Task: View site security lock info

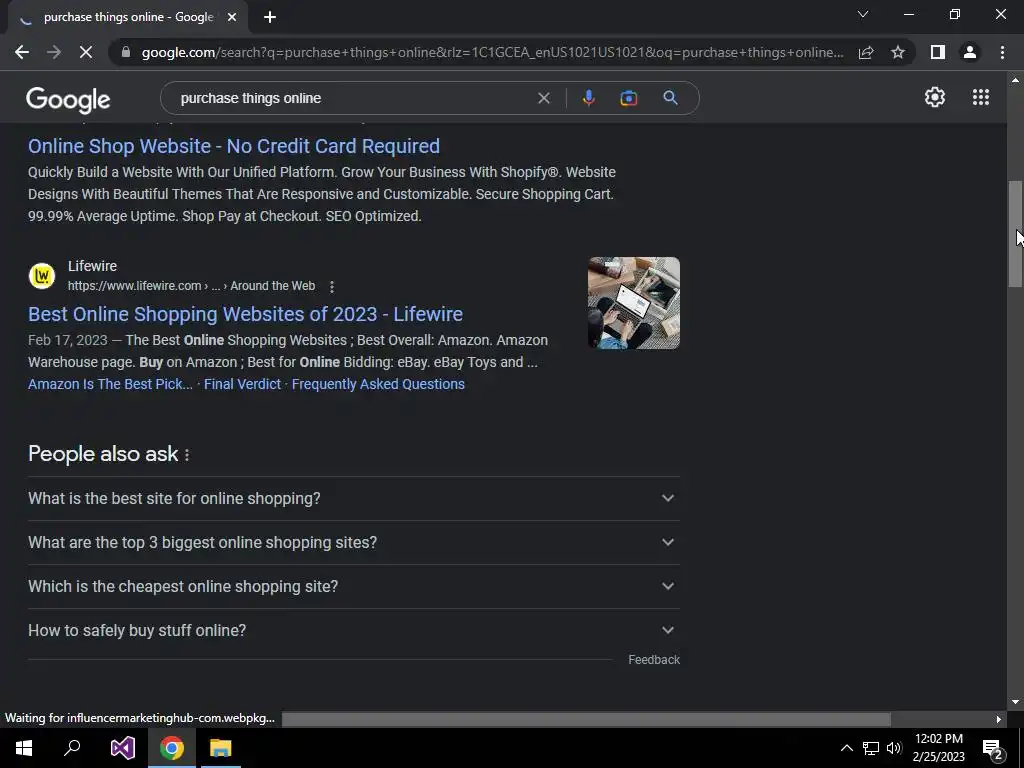Action: 126,52
